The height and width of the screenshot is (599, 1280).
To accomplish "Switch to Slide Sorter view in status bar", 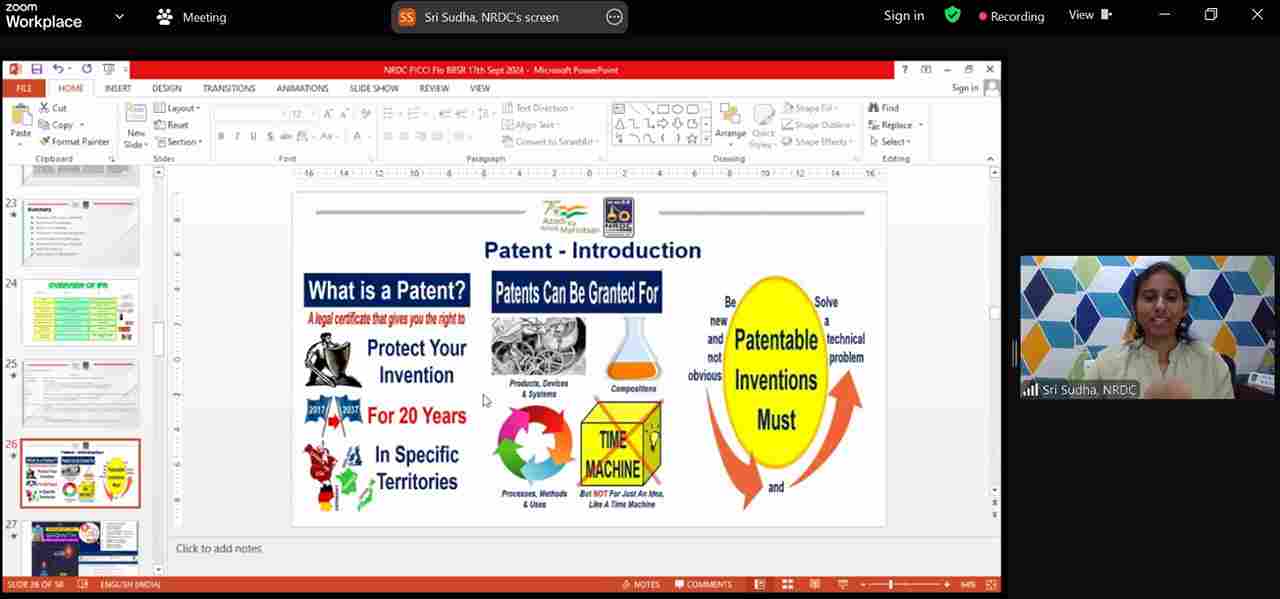I will (x=788, y=584).
